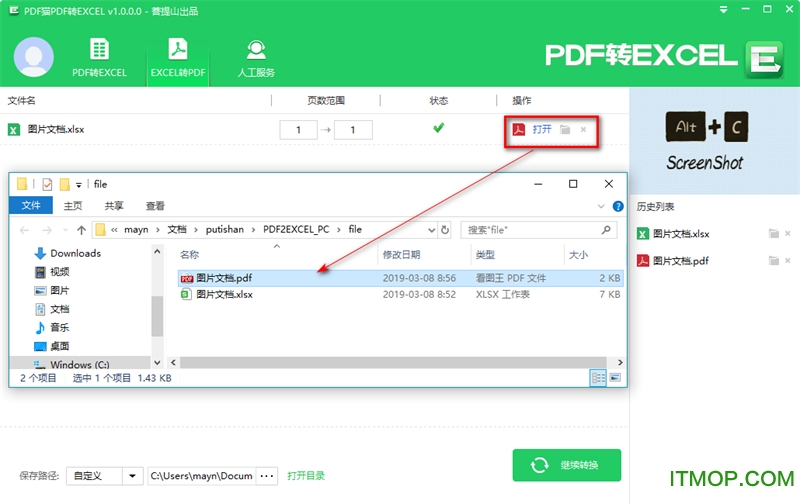This screenshot has width=800, height=504.
Task: Delete history item 图片文档.xlsx
Action: (788, 234)
